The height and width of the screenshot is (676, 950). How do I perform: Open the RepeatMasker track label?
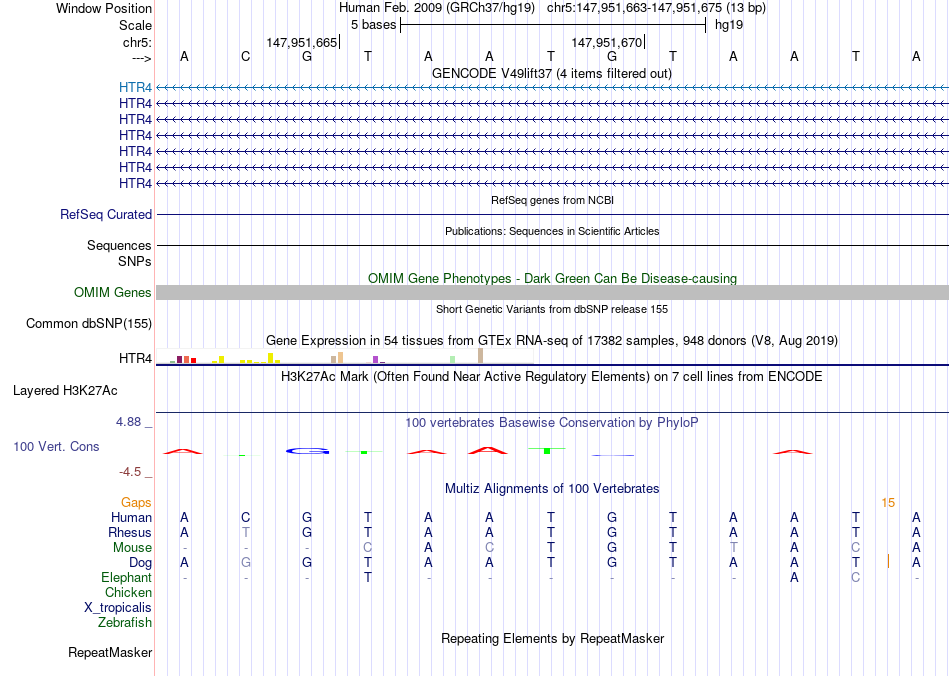(x=110, y=652)
